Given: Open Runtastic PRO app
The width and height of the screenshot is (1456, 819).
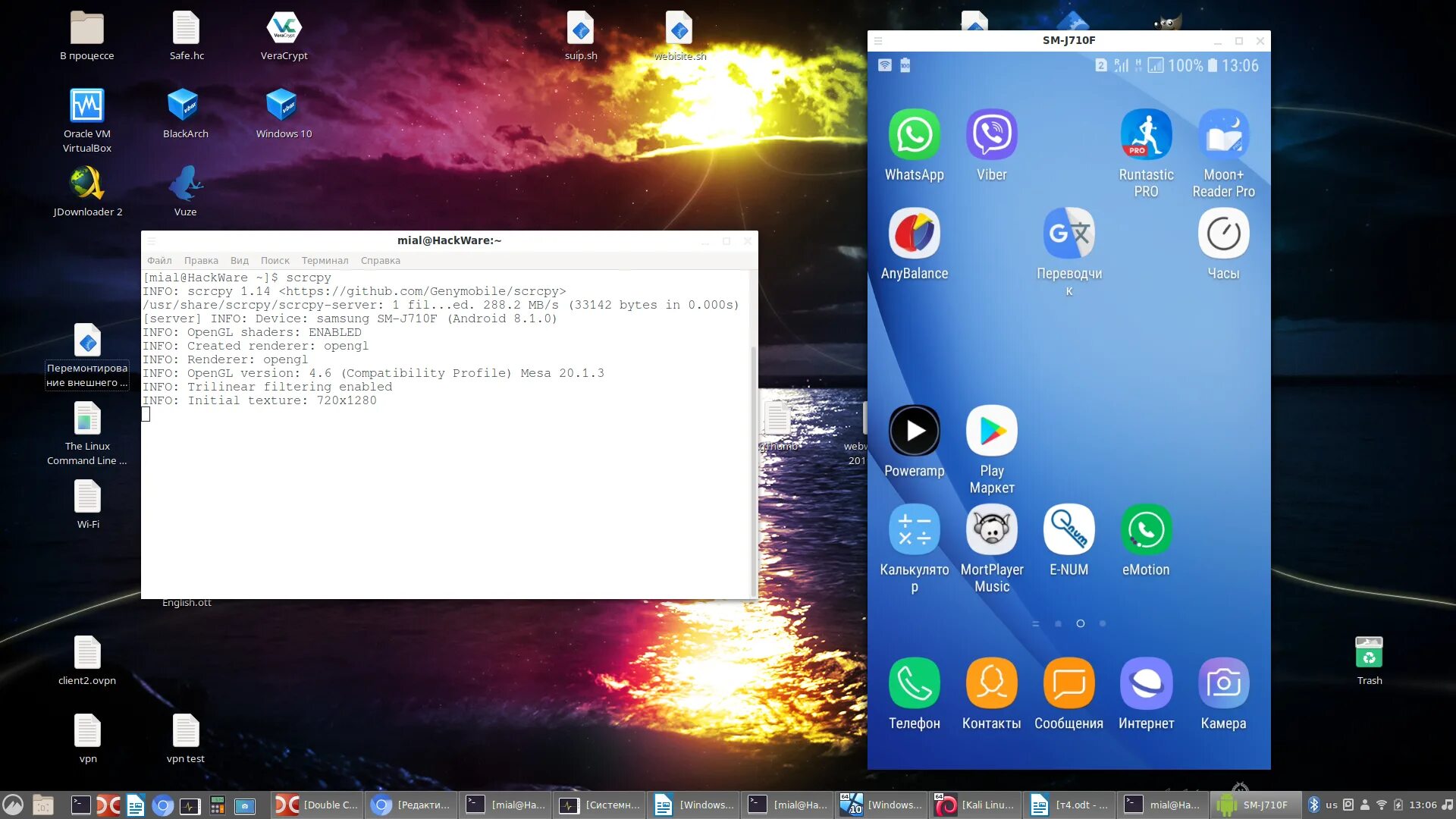Looking at the screenshot, I should [x=1146, y=135].
